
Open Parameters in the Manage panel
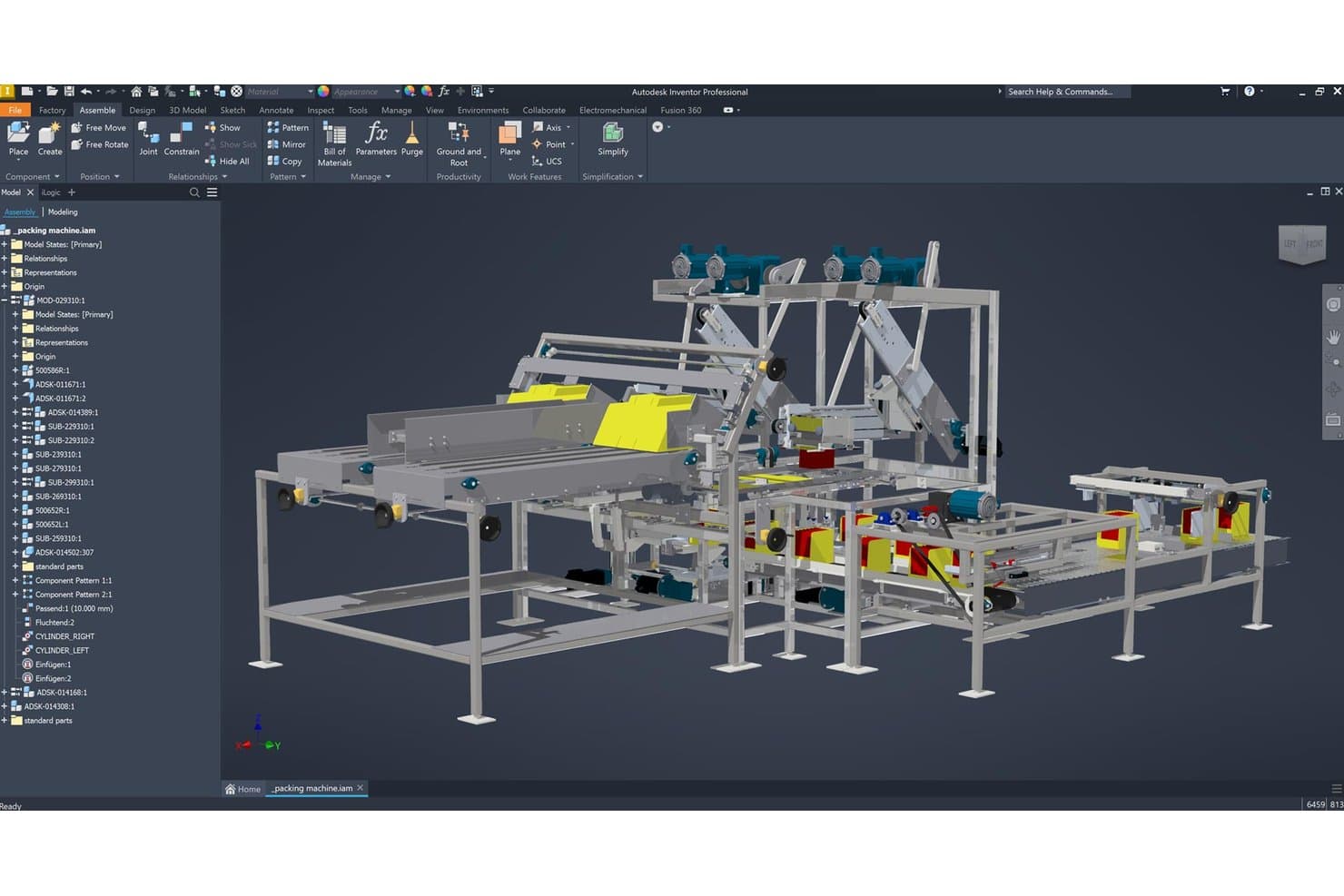[x=376, y=139]
